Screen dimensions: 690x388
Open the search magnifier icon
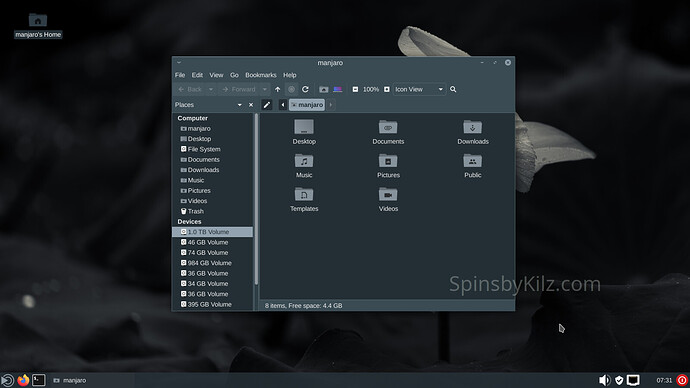click(x=453, y=89)
